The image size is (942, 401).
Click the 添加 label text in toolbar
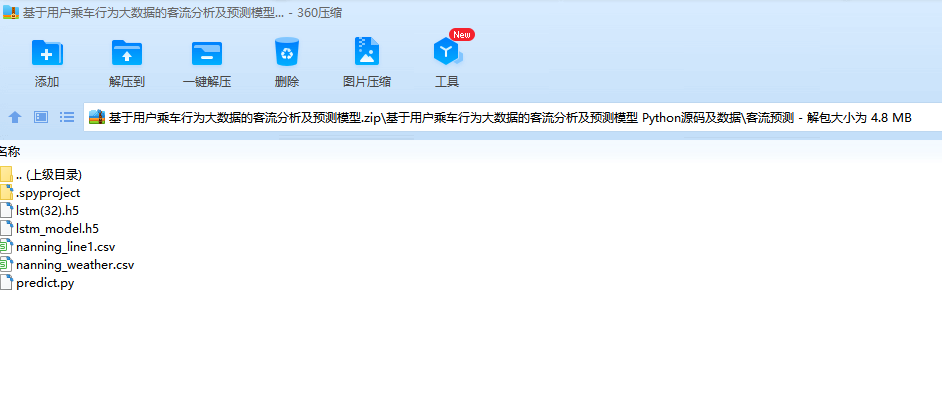pyautogui.click(x=47, y=82)
